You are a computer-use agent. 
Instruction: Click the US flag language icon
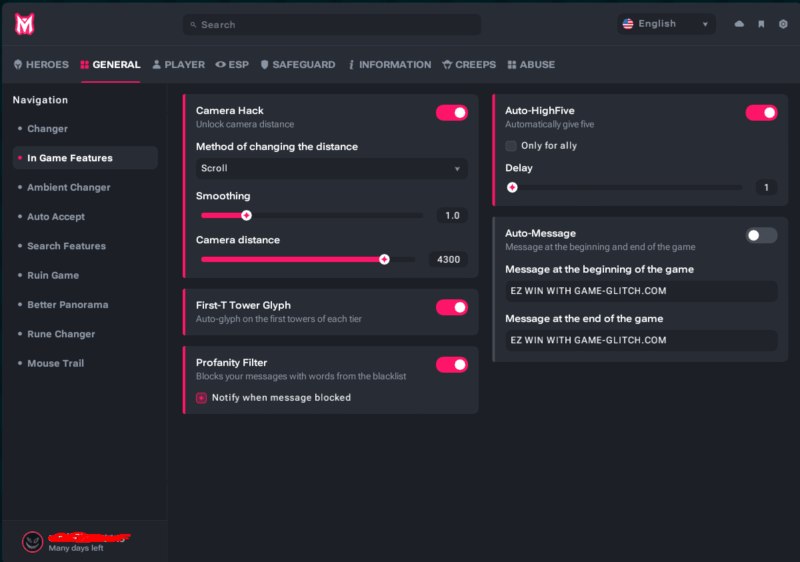628,24
